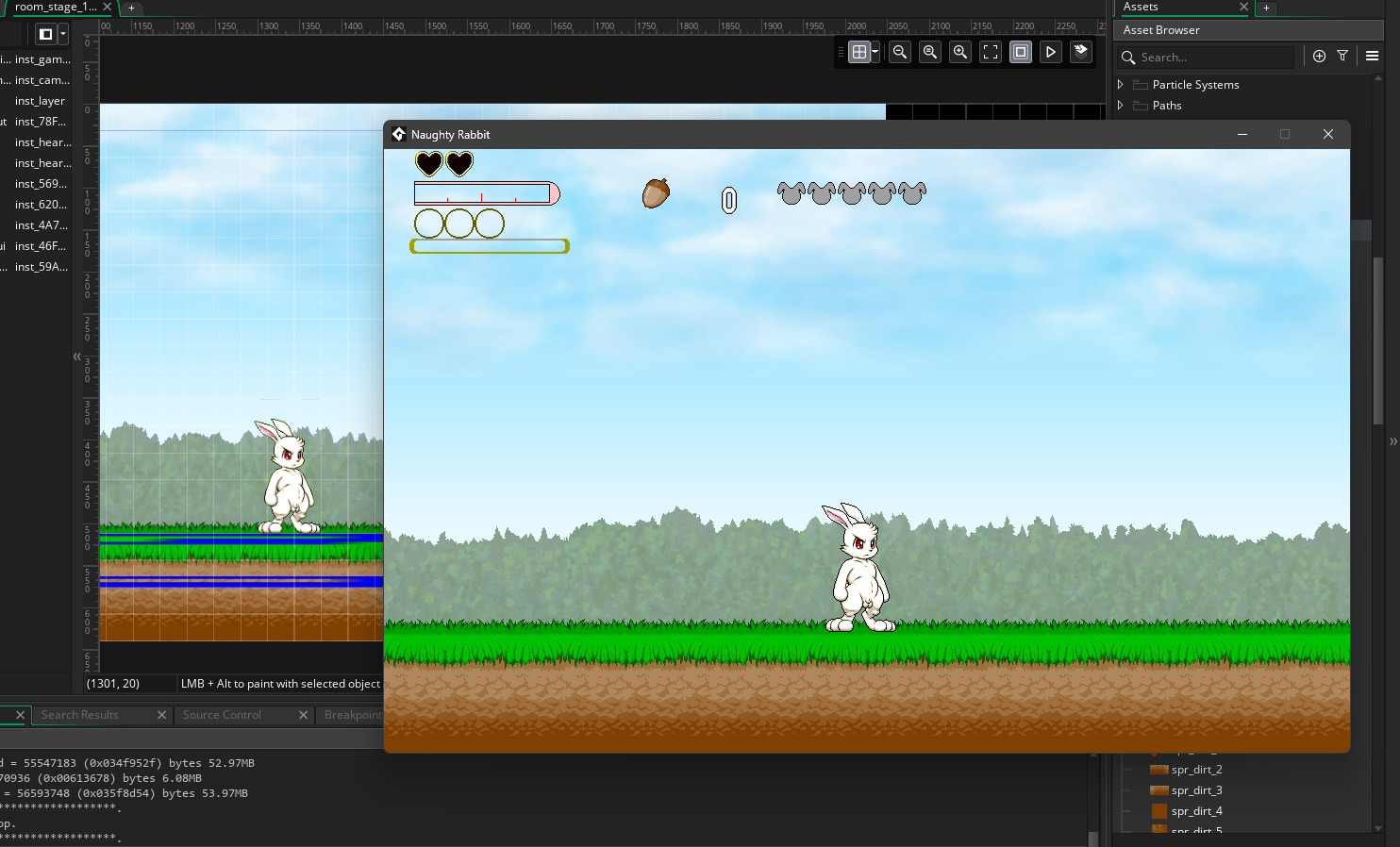Viewport: 1400px width, 847px height.
Task: Click the fit room to window icon
Action: pos(991,52)
